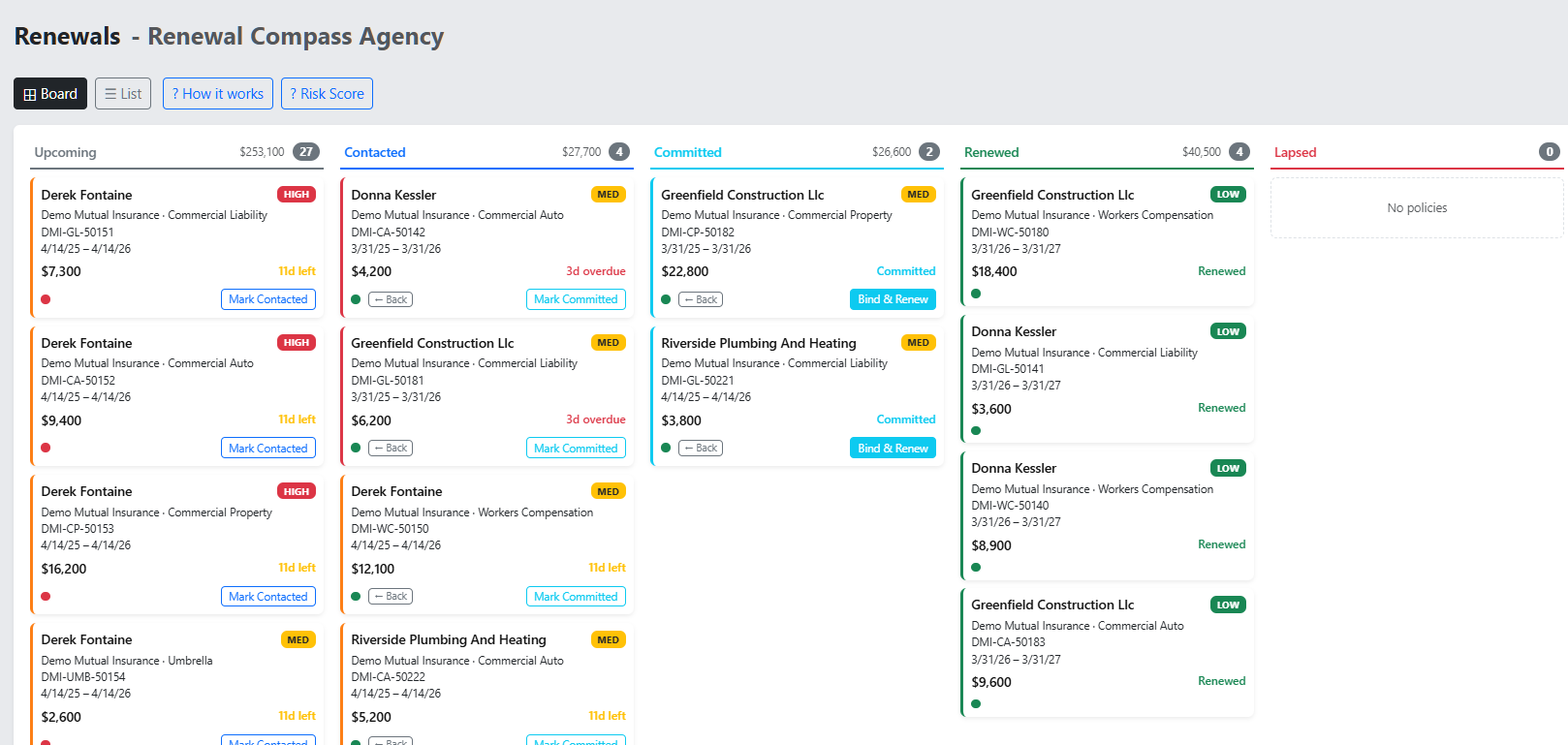
Task: Click green status dot on DMI-GL-50141 card
Action: coord(976,430)
